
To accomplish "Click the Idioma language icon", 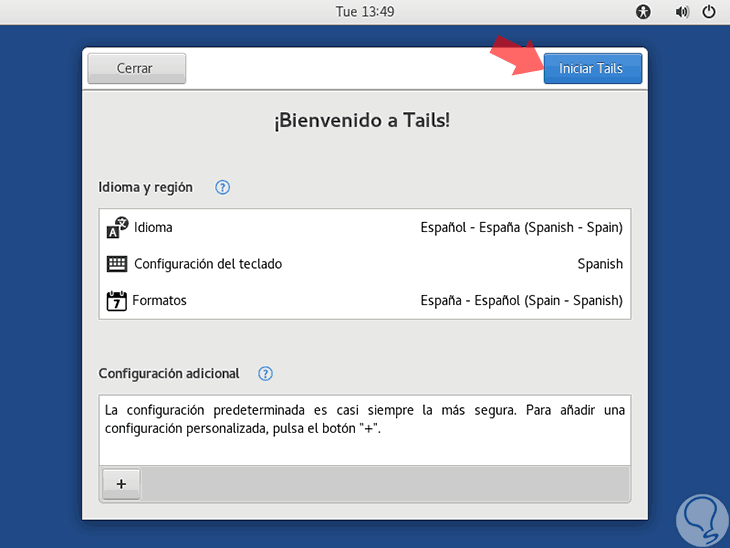I will [117, 227].
